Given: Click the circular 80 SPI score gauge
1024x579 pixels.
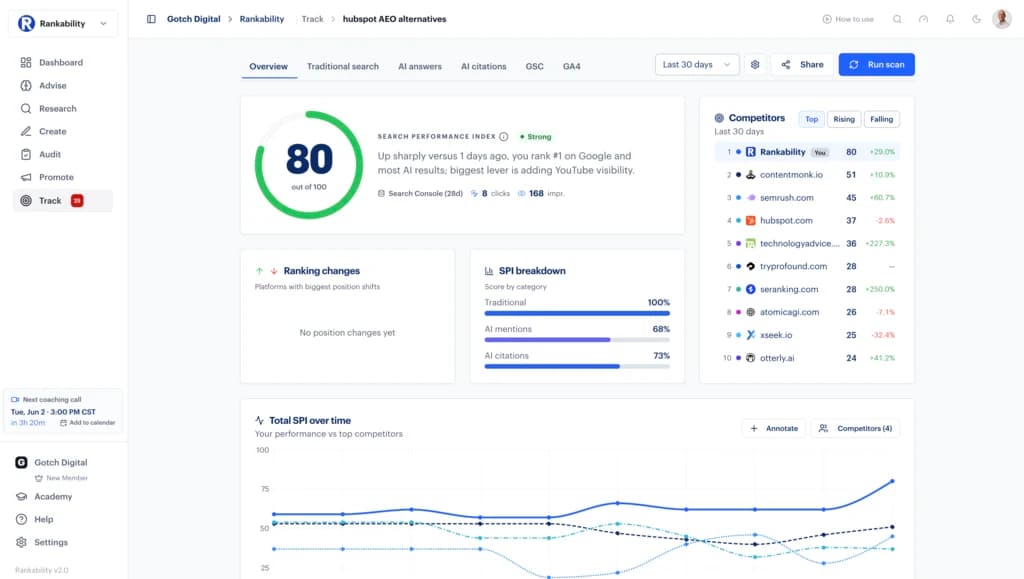Looking at the screenshot, I should point(309,165).
